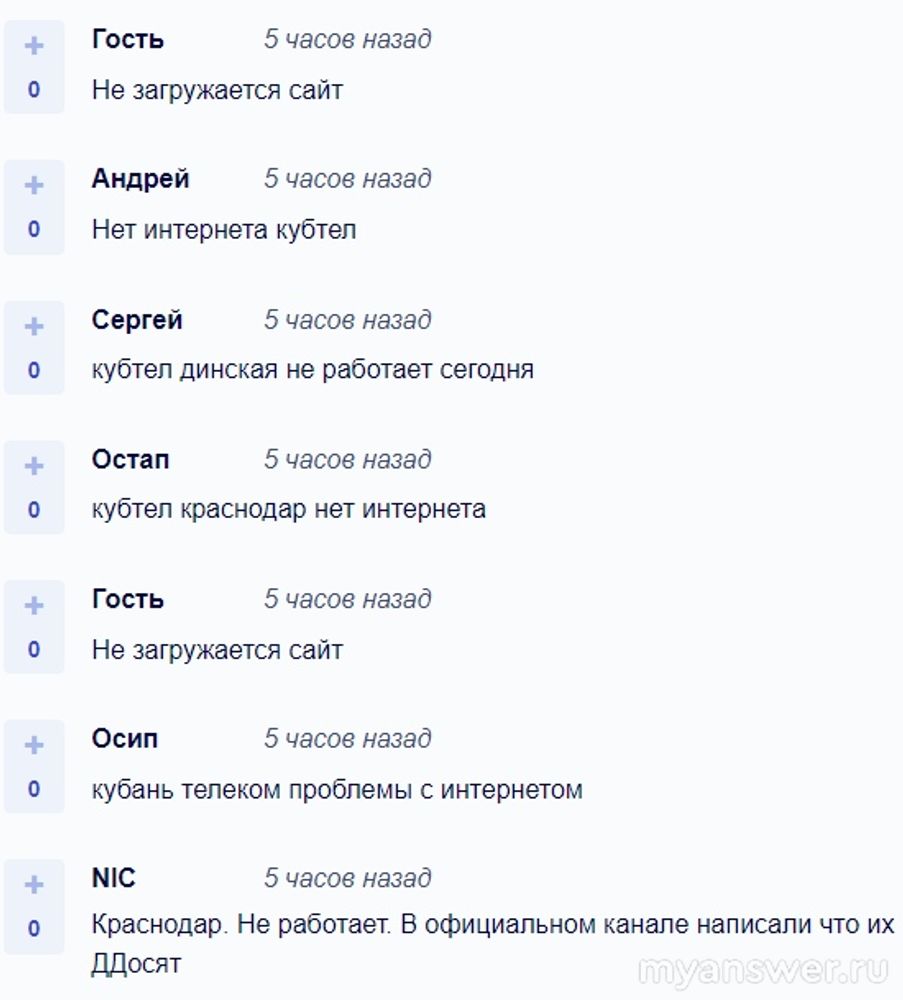Select the vote counter for Сергей's comment
The height and width of the screenshot is (1000, 903).
(x=34, y=370)
